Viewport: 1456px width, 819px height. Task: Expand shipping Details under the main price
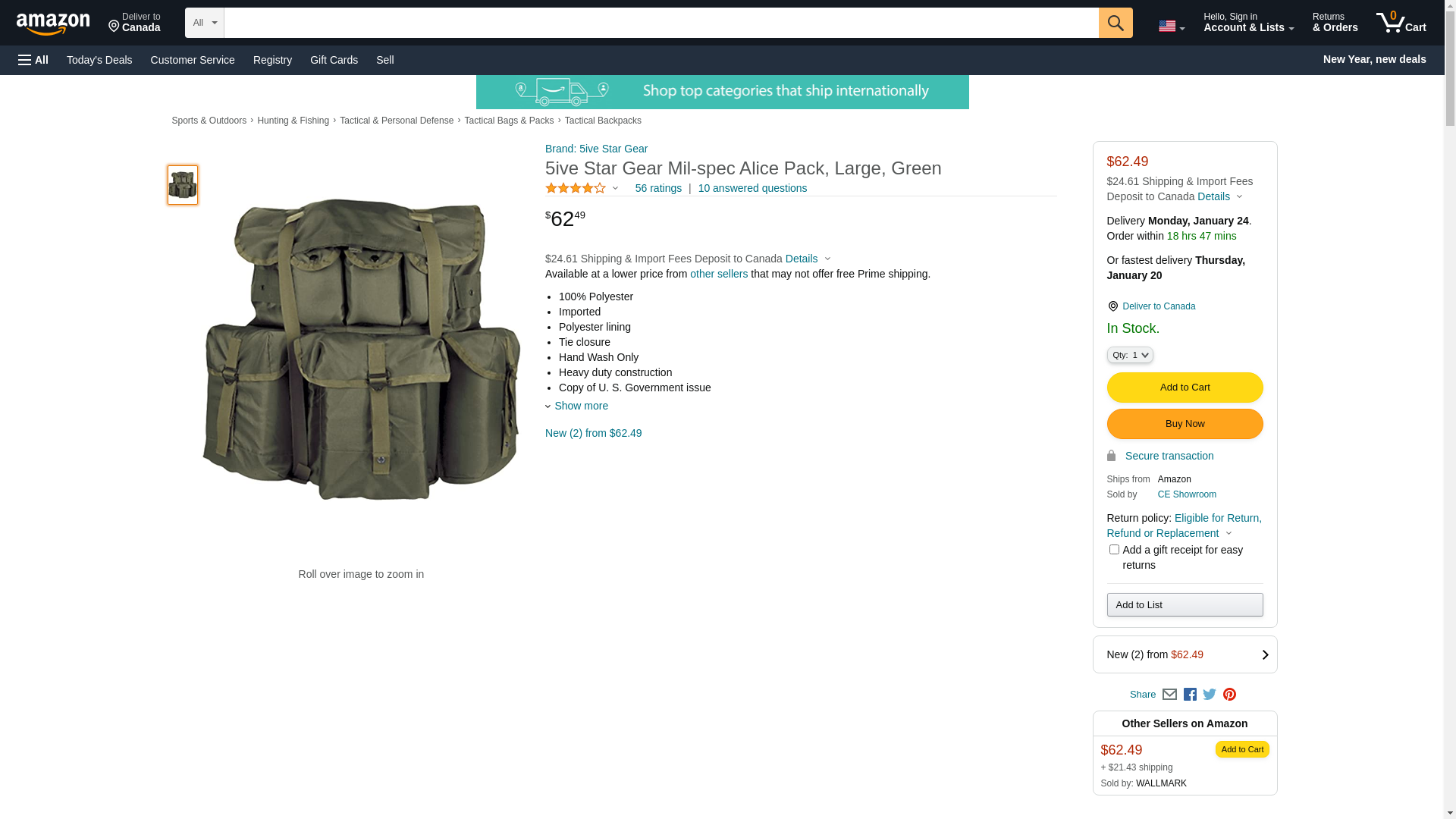pyautogui.click(x=808, y=259)
